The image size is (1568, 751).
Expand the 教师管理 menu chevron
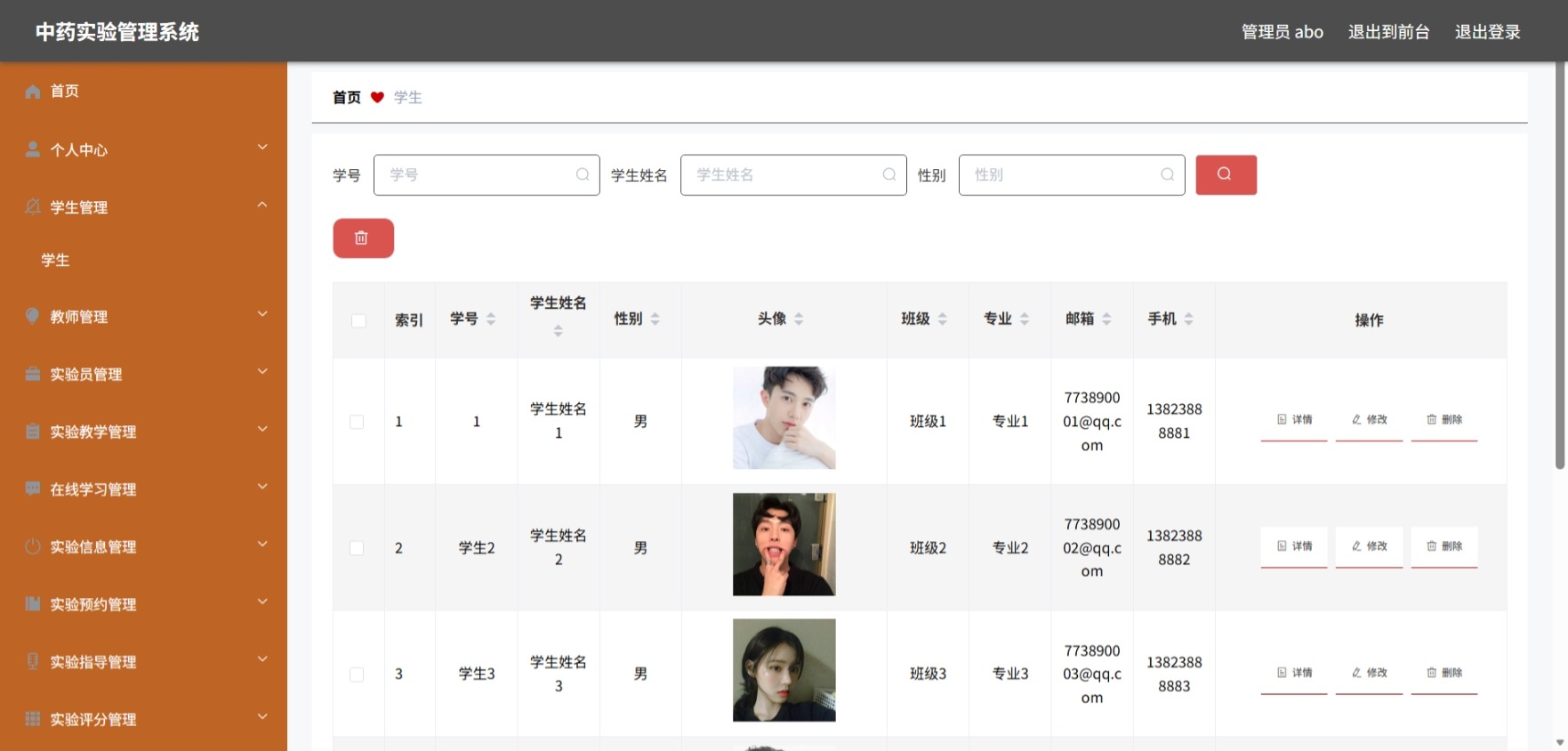(x=262, y=314)
